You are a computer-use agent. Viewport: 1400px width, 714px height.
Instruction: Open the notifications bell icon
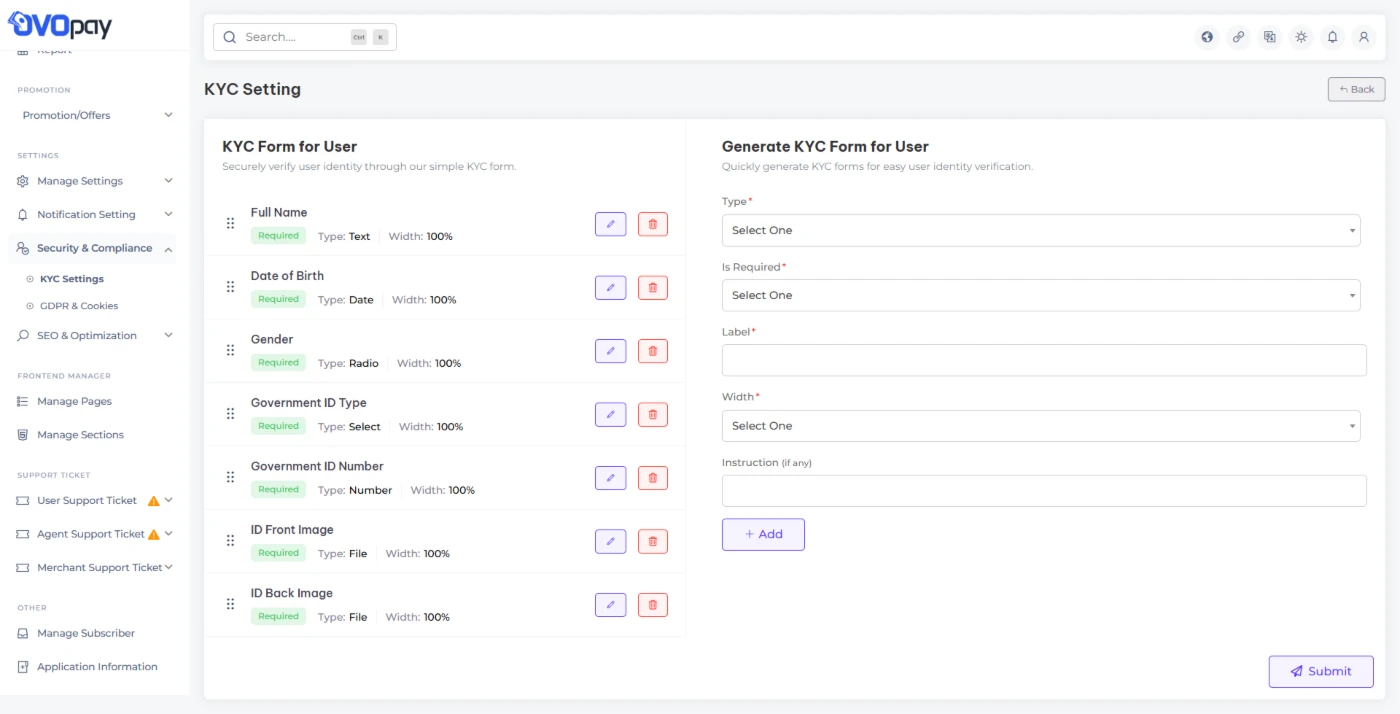click(1332, 37)
